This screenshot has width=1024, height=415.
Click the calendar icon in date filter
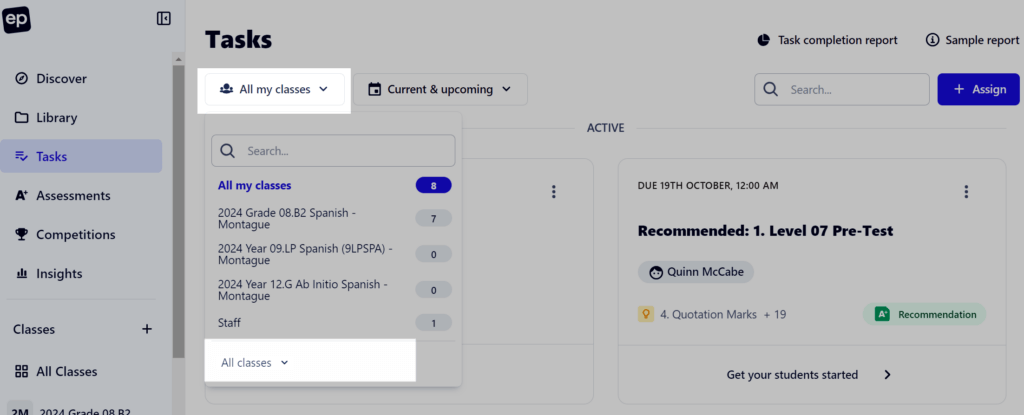pyautogui.click(x=375, y=89)
